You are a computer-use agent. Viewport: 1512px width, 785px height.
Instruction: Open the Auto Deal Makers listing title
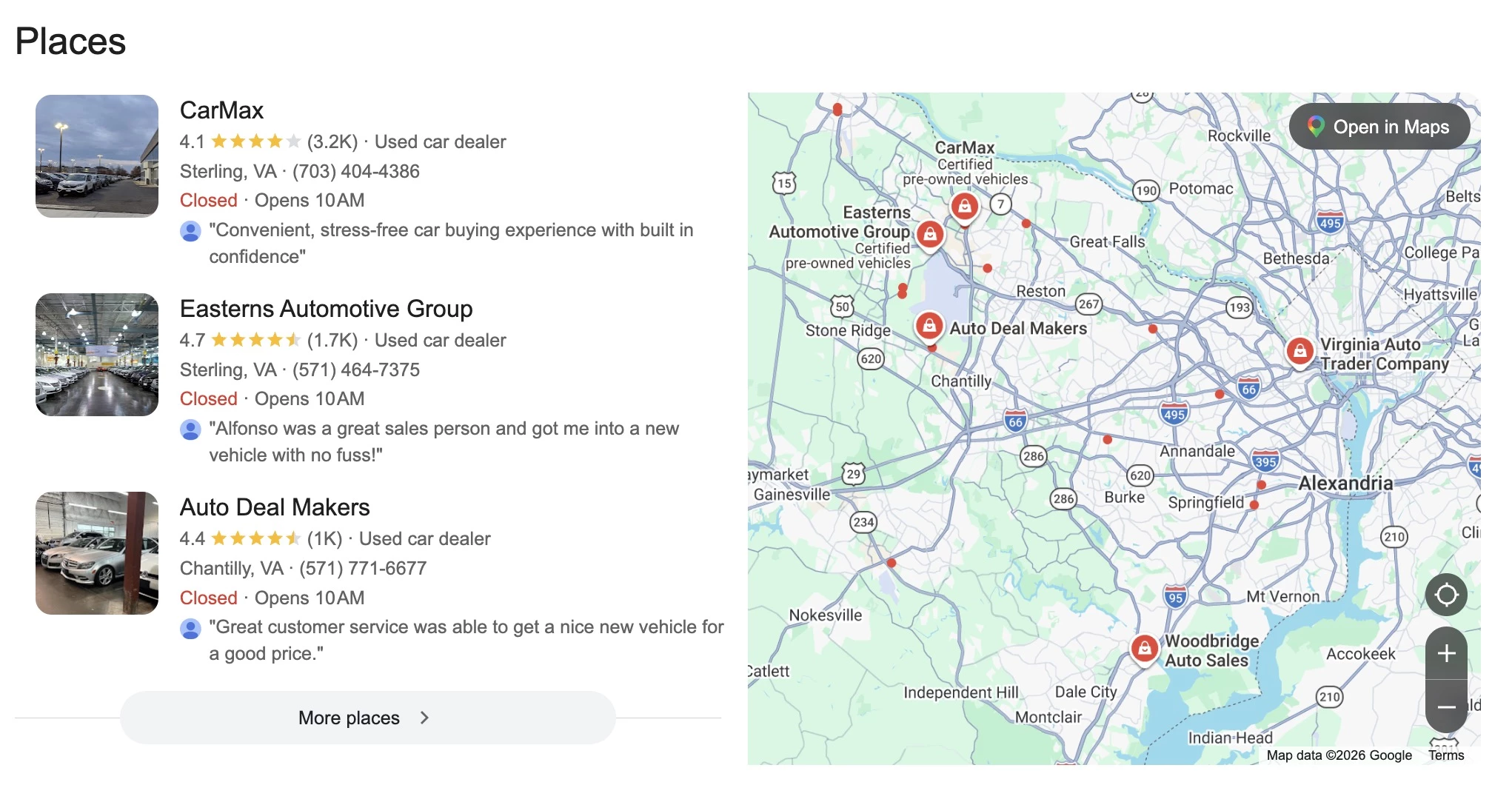coord(275,507)
